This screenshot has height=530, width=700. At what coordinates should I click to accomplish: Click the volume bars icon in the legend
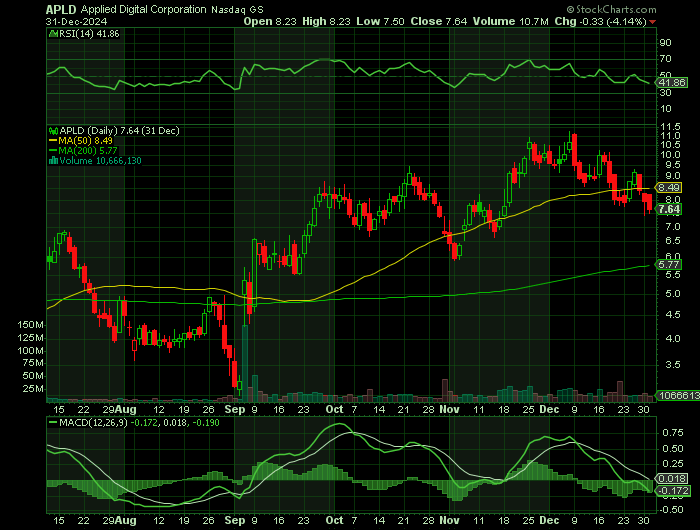coord(54,161)
